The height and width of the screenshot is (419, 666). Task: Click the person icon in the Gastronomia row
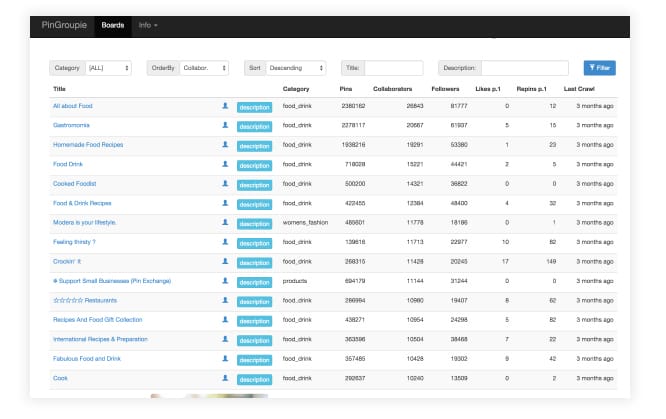(x=225, y=125)
